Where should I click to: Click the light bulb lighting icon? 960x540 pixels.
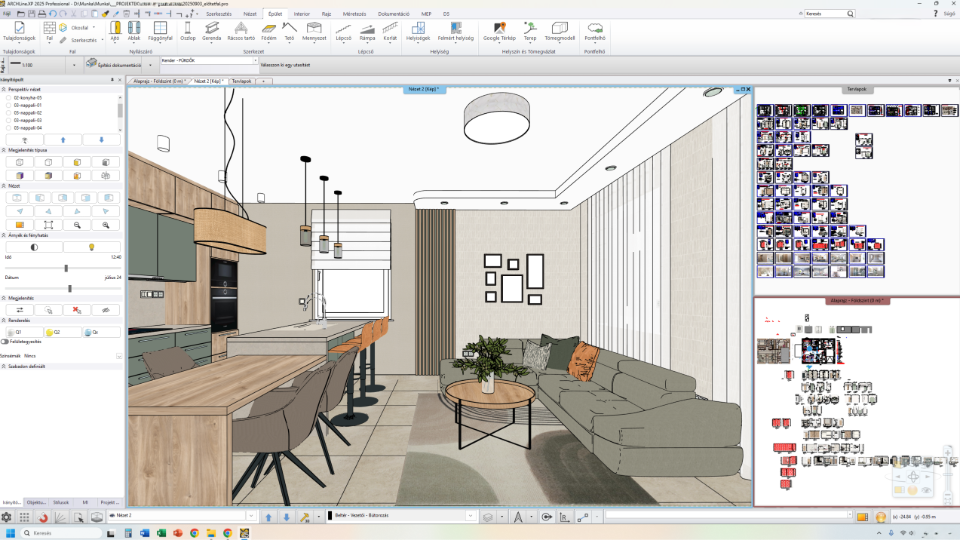(x=92, y=246)
